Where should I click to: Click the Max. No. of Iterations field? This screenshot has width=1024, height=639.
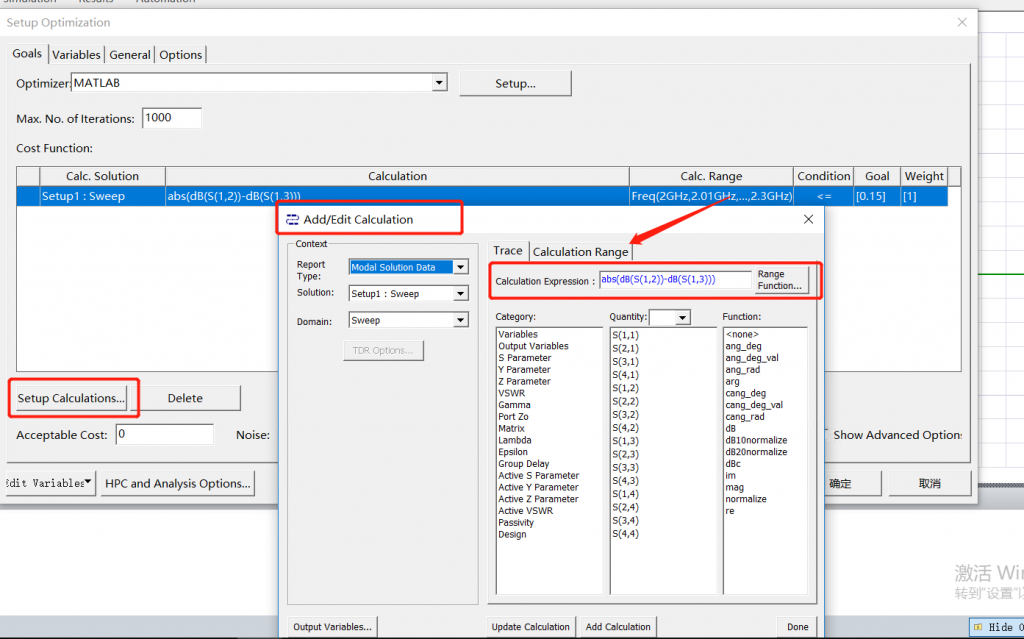(x=171, y=118)
